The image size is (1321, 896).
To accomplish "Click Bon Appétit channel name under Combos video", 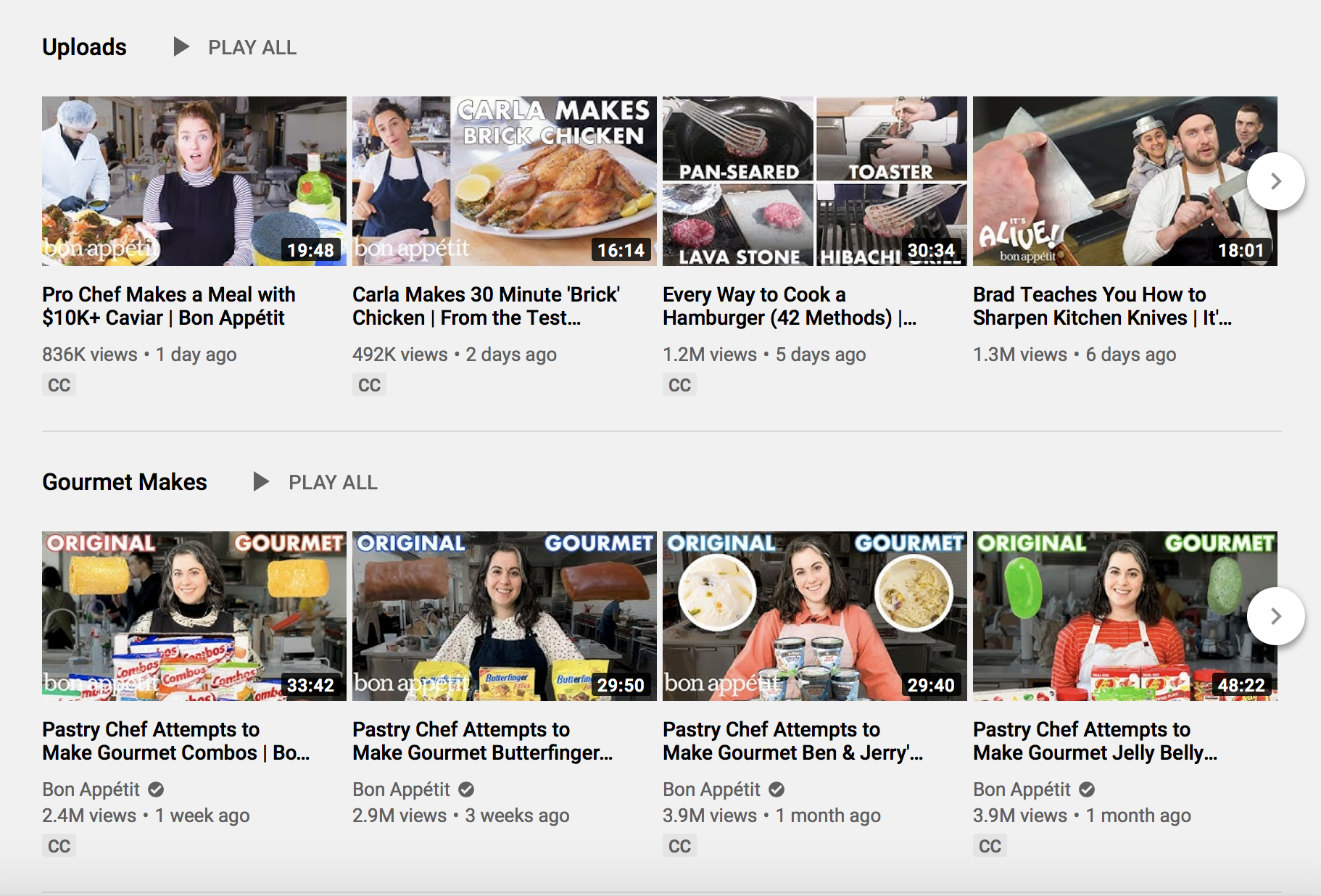I will click(91, 789).
